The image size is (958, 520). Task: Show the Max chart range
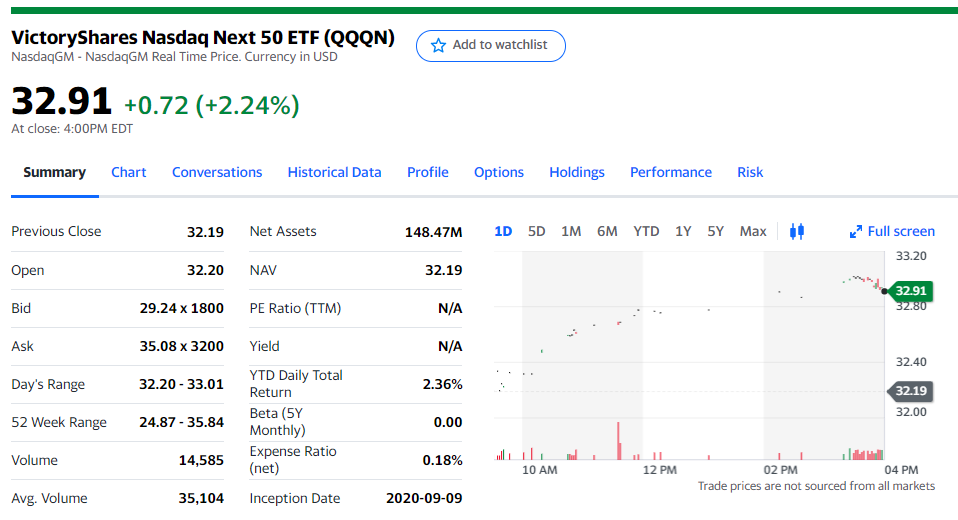click(753, 232)
